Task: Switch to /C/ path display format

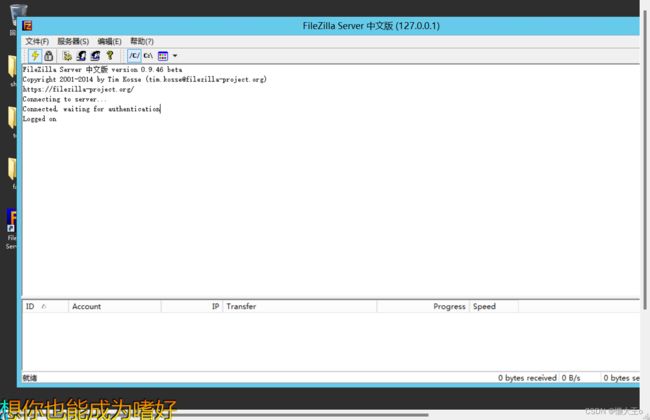Action: [x=134, y=56]
